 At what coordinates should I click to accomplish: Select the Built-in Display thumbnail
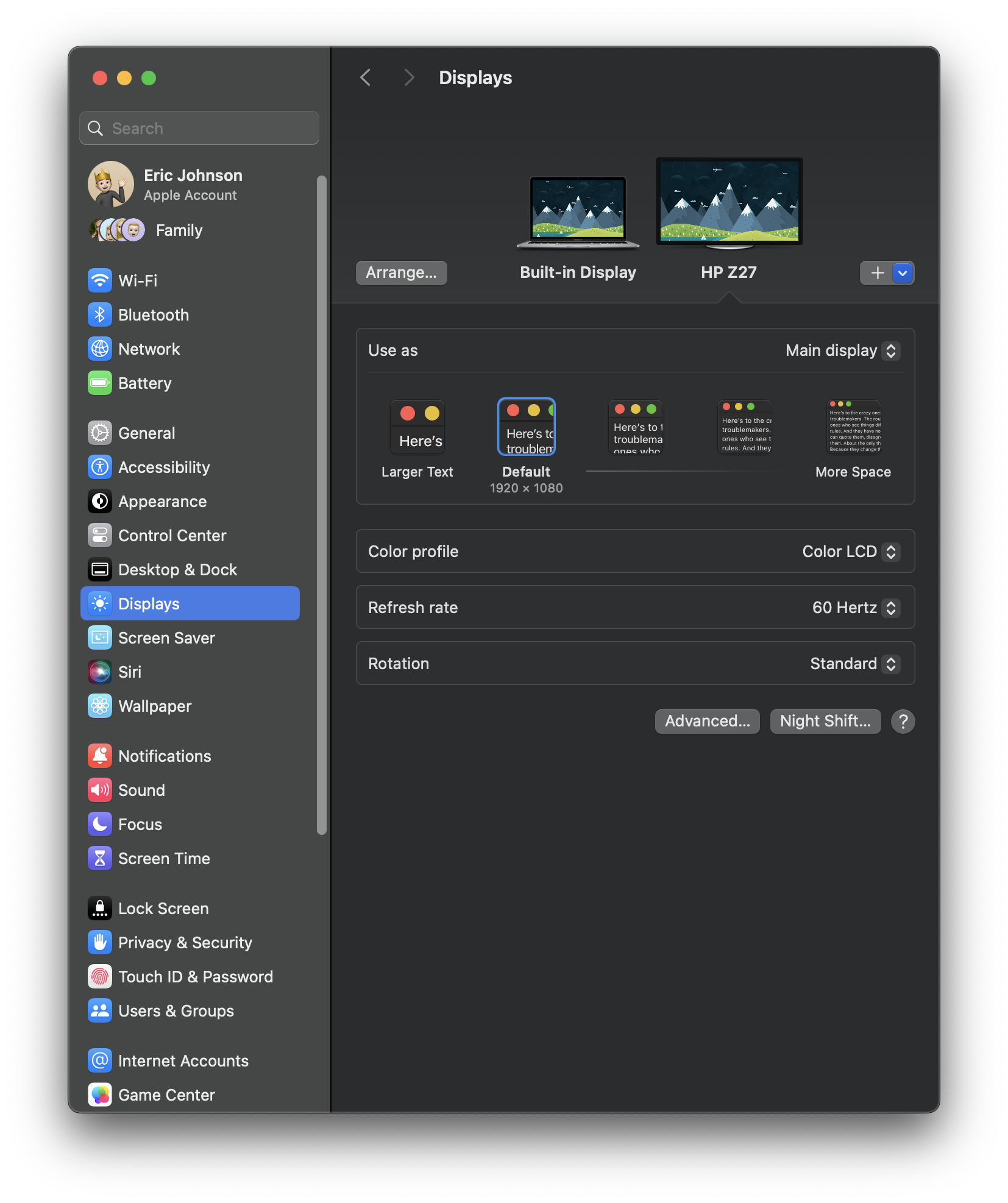pyautogui.click(x=578, y=211)
